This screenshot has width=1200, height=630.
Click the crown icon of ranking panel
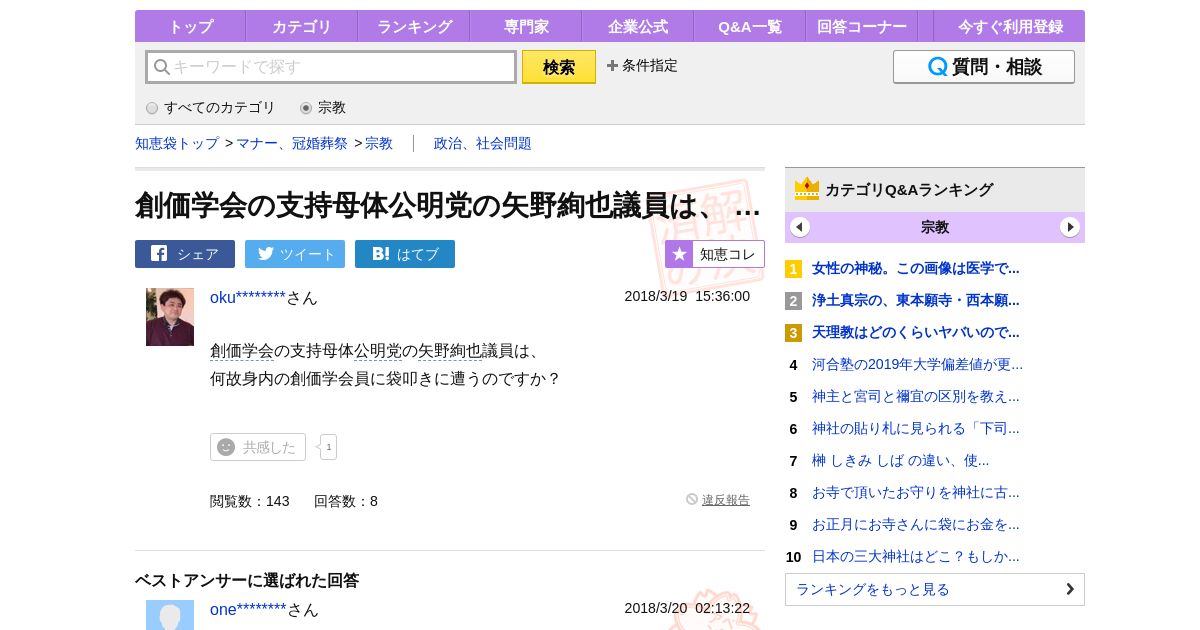pyautogui.click(x=807, y=189)
